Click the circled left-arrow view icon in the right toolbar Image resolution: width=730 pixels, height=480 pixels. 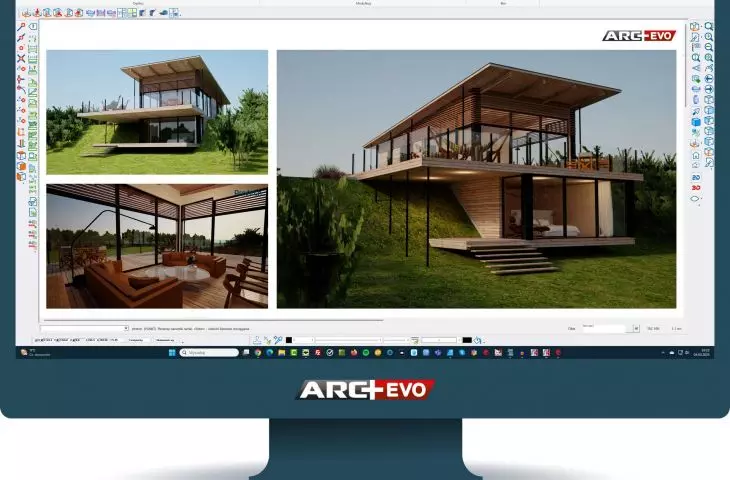(x=709, y=78)
